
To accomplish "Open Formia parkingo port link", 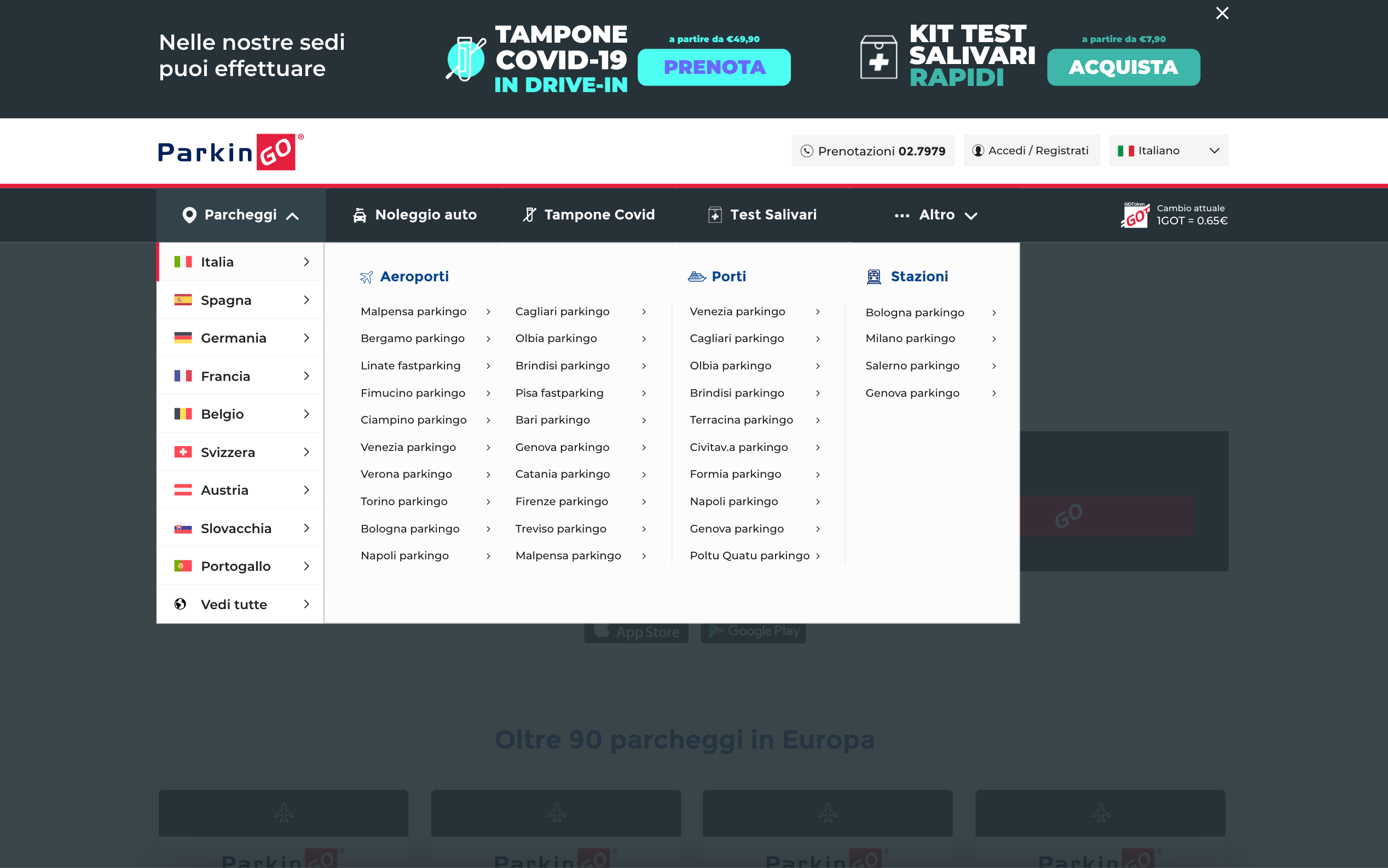I will [755, 474].
